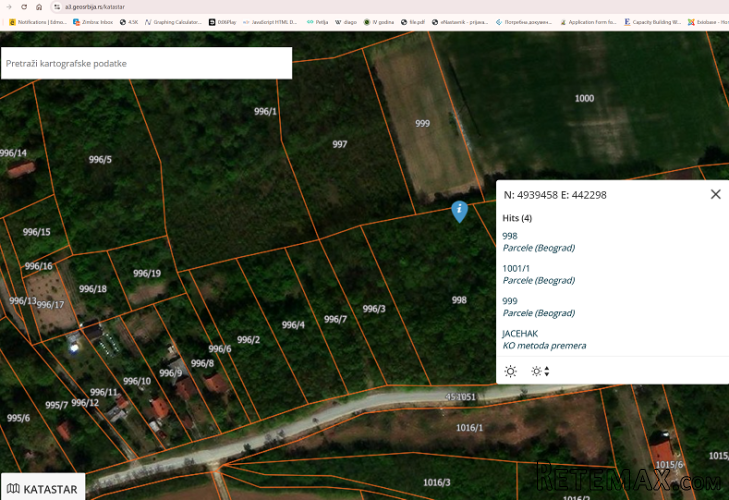
Task: Close the hits info popup
Action: [x=716, y=194]
